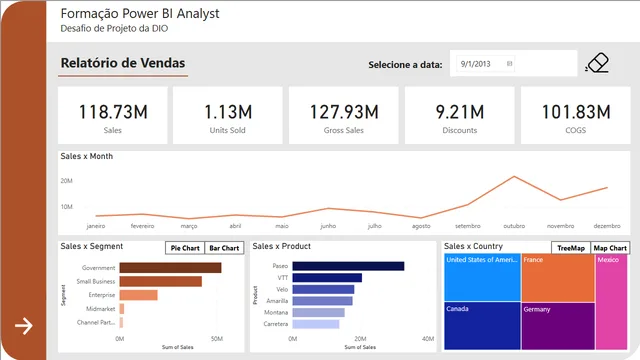Click the 9/1/2013 date input field
This screenshot has width=640, height=360.
[485, 64]
